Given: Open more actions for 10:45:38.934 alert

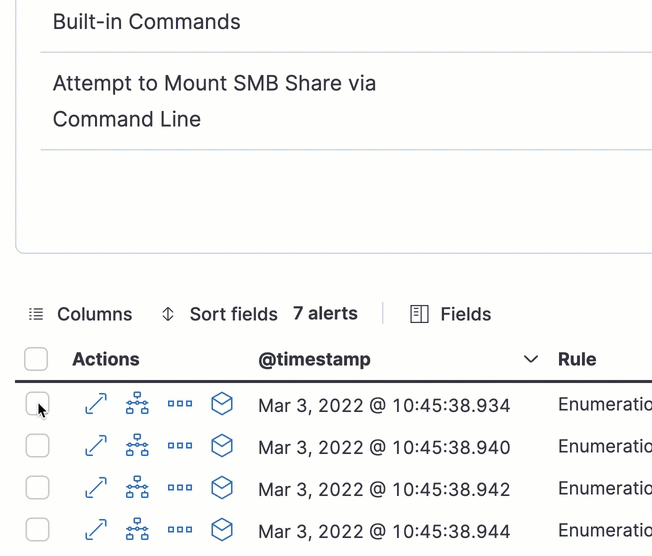Looking at the screenshot, I should [179, 404].
